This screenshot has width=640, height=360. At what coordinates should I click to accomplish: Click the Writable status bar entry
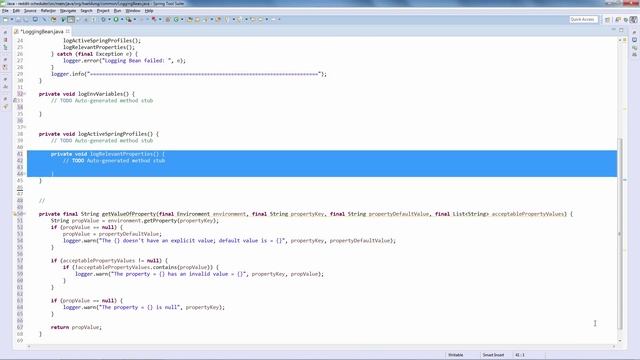(x=456, y=355)
